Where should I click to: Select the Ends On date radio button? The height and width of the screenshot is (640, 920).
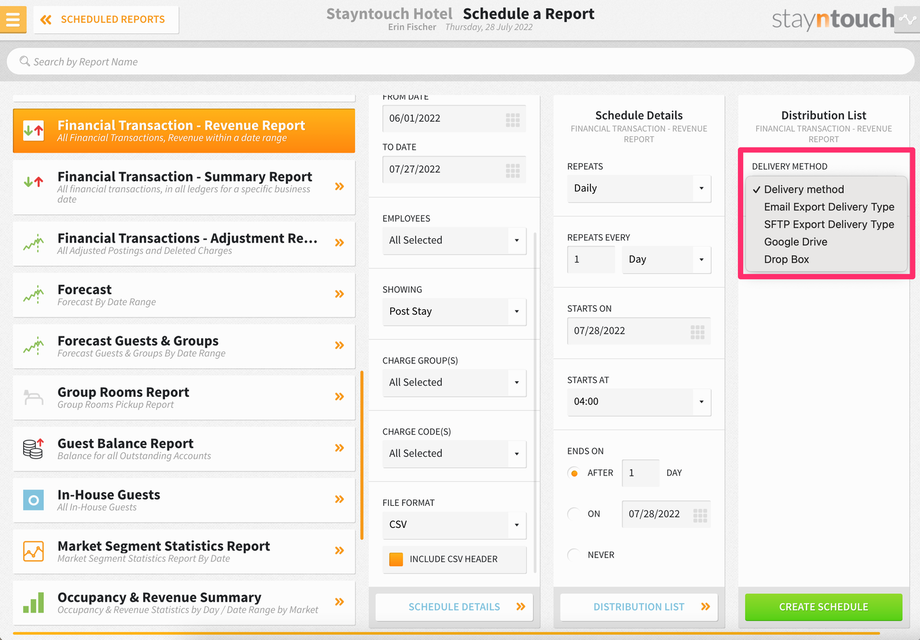point(574,514)
